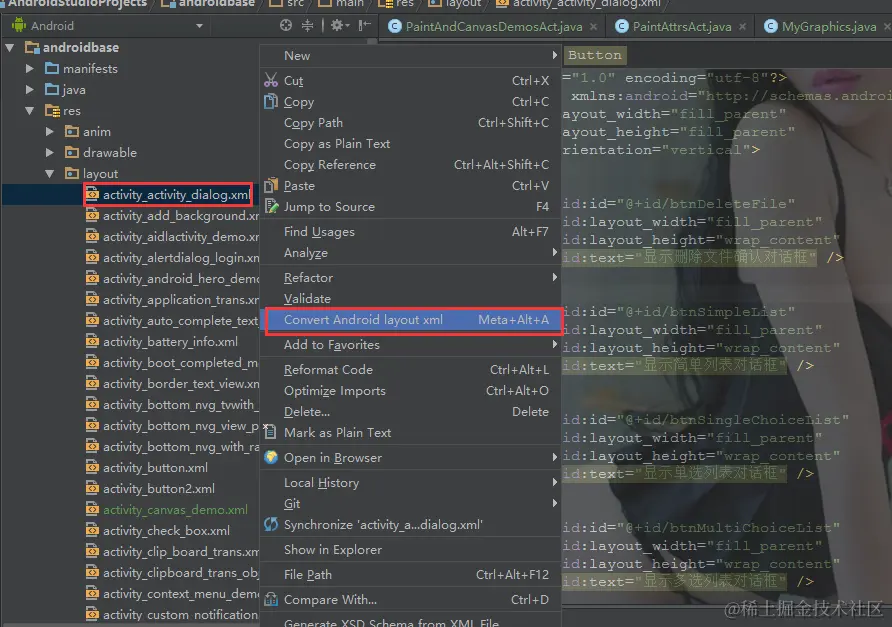Choose Show in Explorer

tap(411, 551)
